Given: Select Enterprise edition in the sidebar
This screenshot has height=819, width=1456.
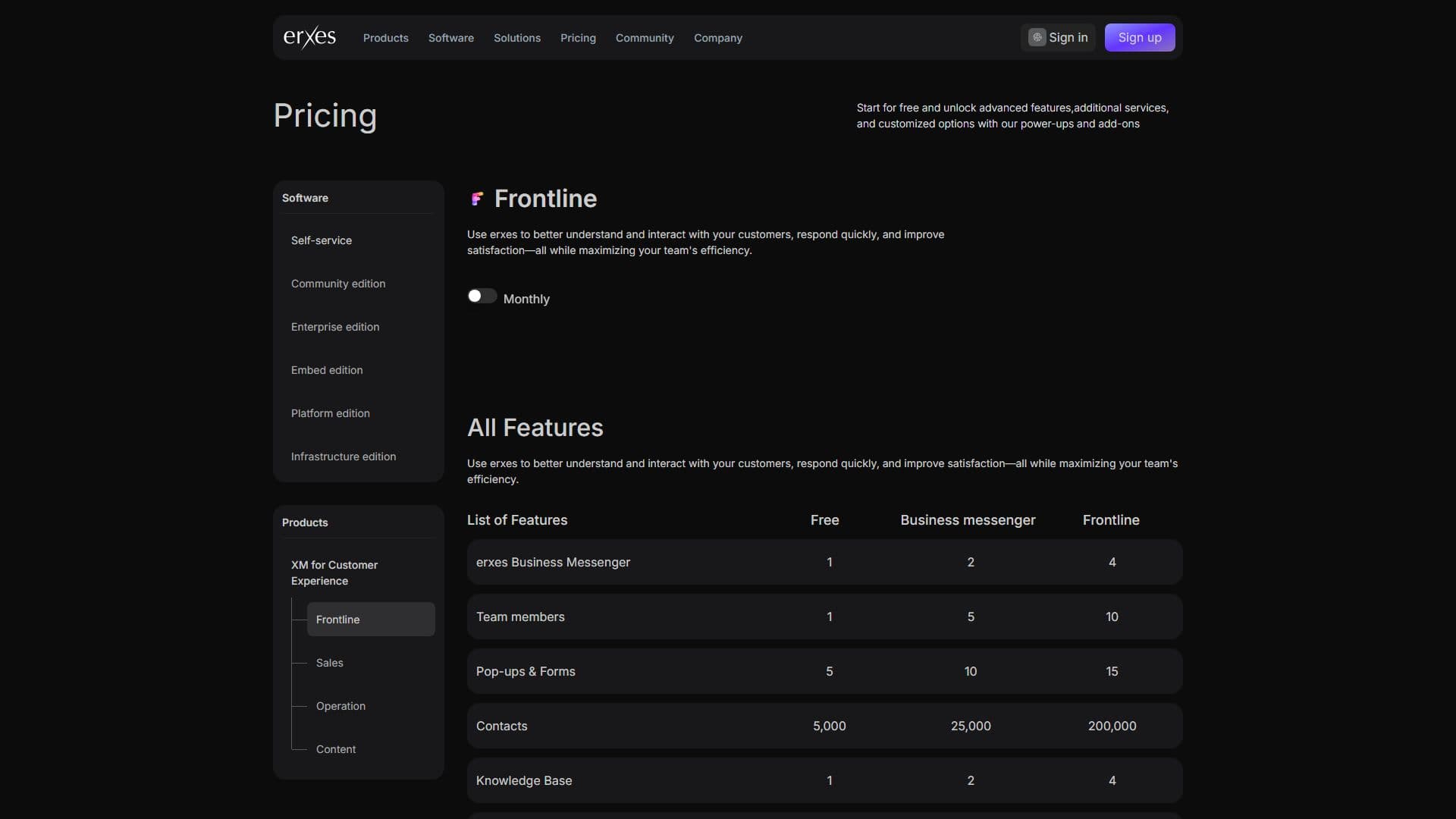Looking at the screenshot, I should coord(358,327).
